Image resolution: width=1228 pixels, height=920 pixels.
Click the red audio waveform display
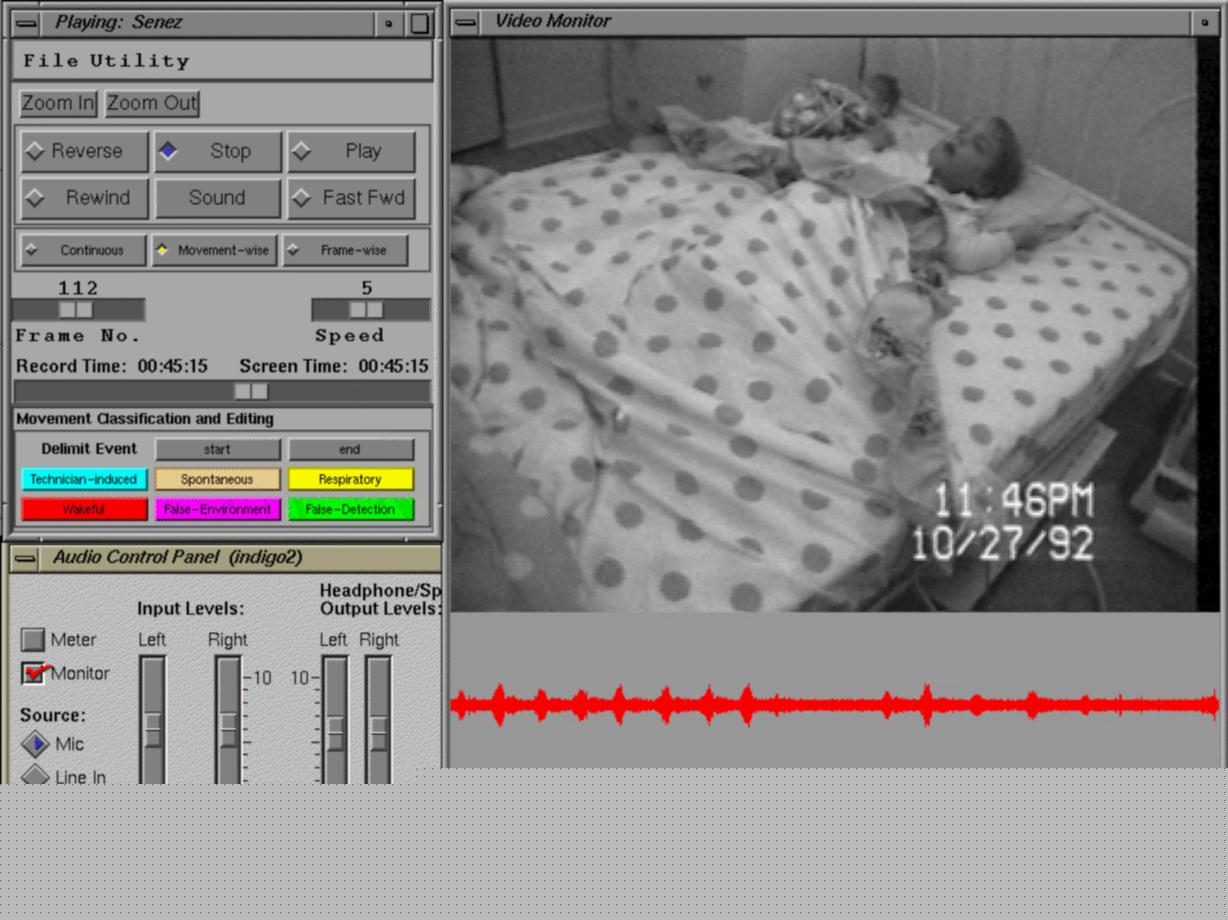pos(835,705)
